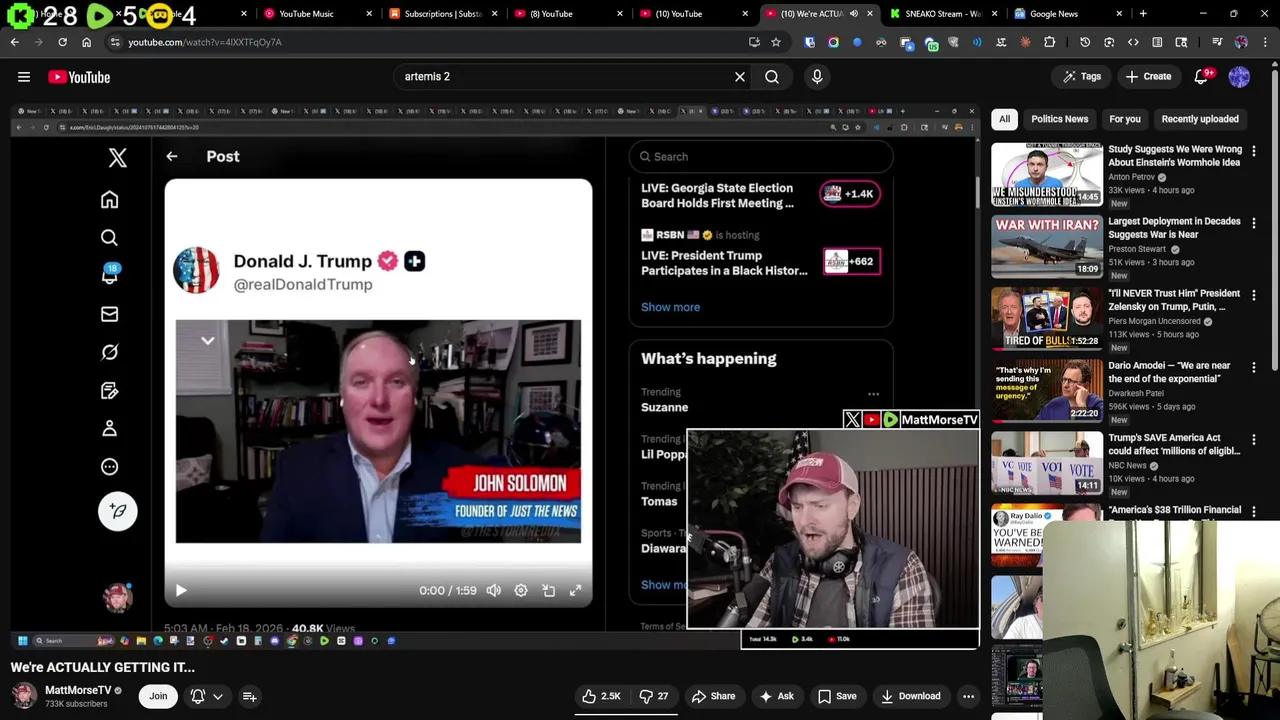Image resolution: width=1280 pixels, height=720 pixels.
Task: Open the embedded video settings gear
Action: pos(521,591)
